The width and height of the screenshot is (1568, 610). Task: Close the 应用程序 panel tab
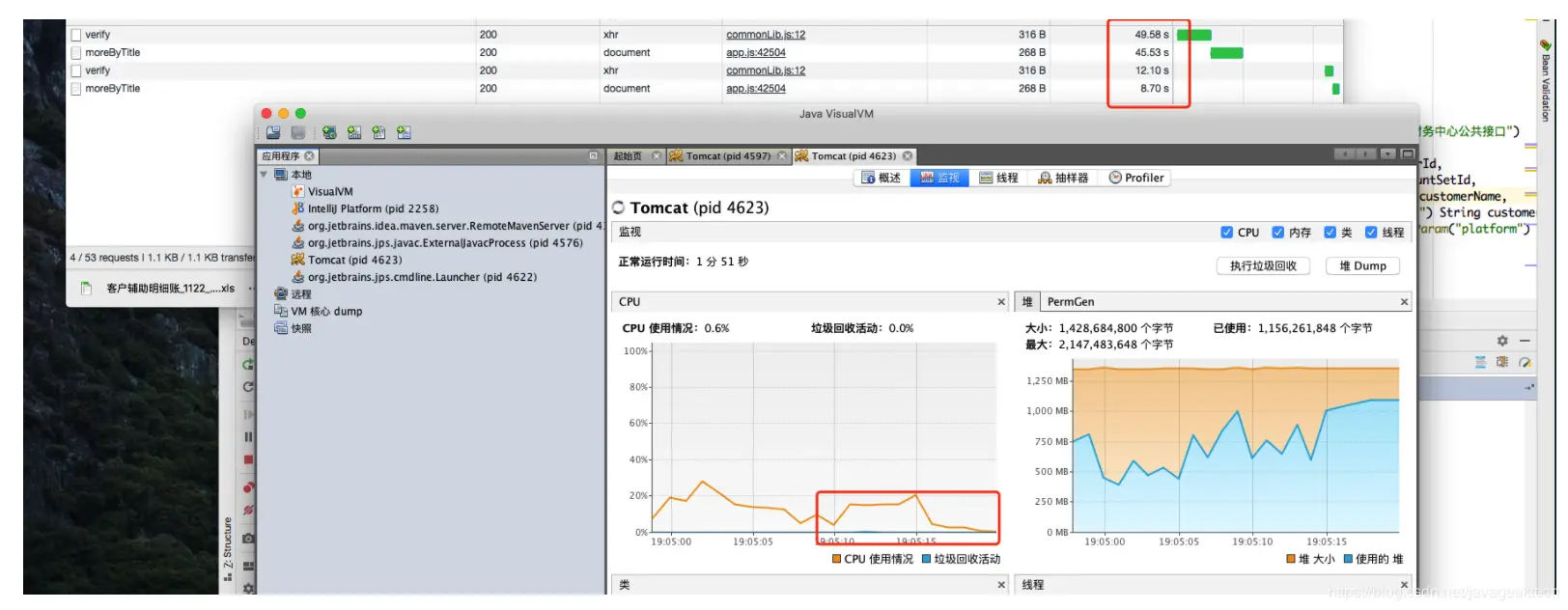click(x=309, y=155)
